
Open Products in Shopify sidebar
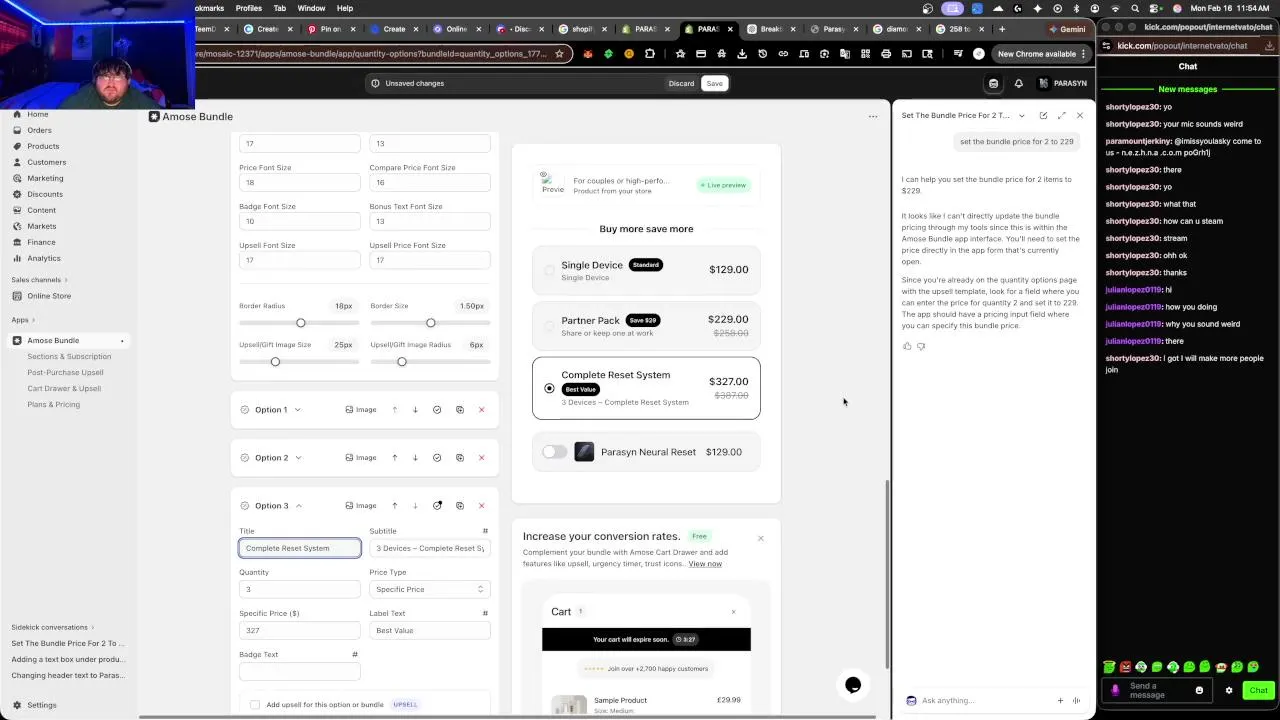click(43, 146)
